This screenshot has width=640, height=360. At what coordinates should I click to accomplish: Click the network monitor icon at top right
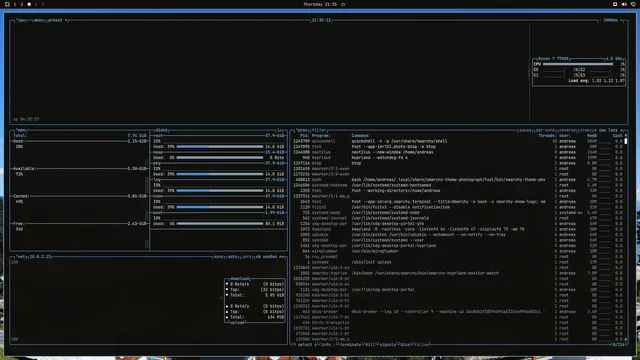coord(633,4)
